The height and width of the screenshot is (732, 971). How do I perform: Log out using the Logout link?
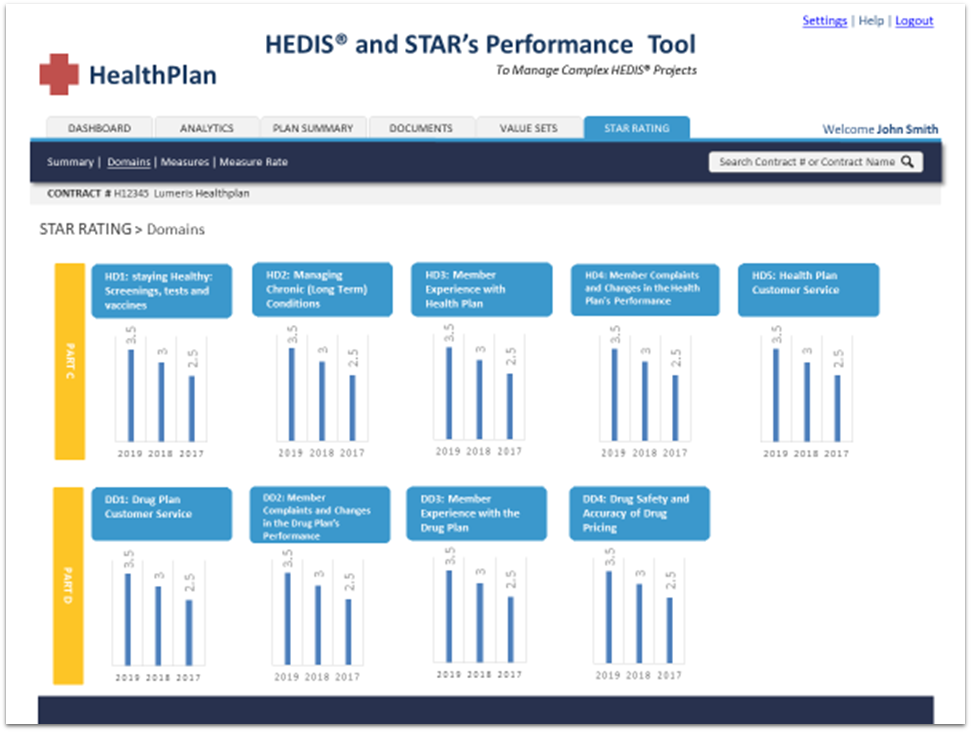(914, 21)
